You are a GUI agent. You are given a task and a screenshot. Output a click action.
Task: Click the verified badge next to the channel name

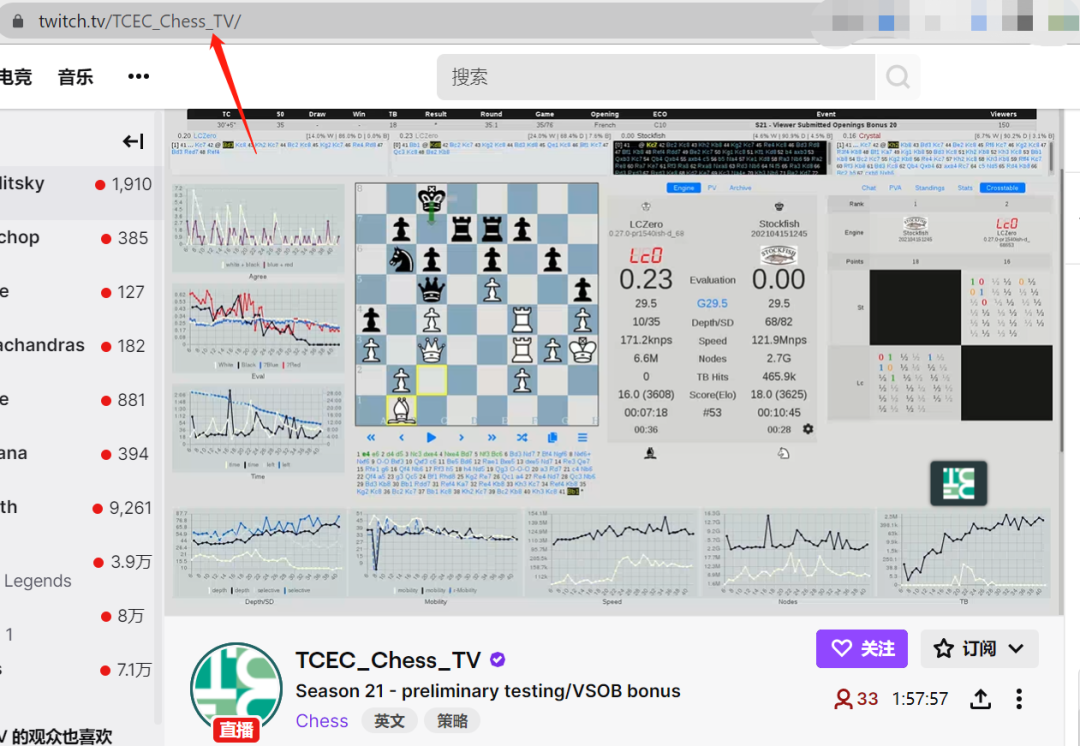pyautogui.click(x=497, y=660)
